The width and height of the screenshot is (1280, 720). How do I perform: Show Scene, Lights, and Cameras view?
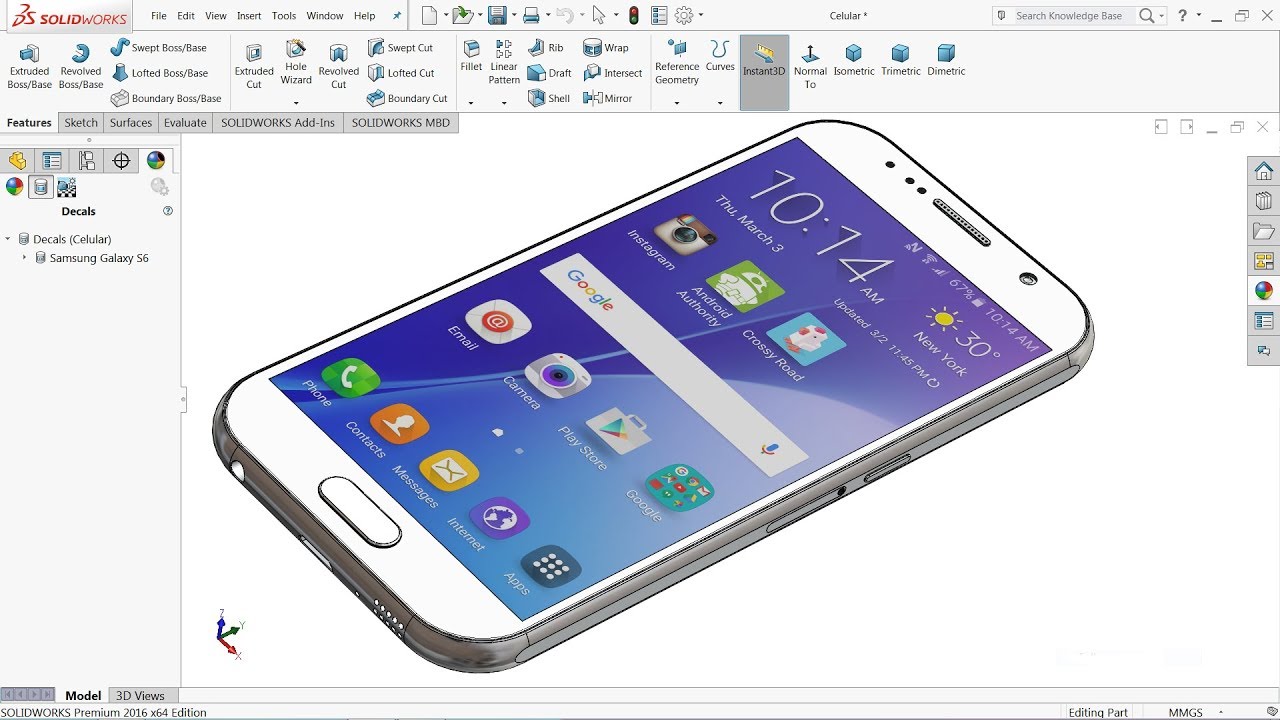click(x=67, y=186)
